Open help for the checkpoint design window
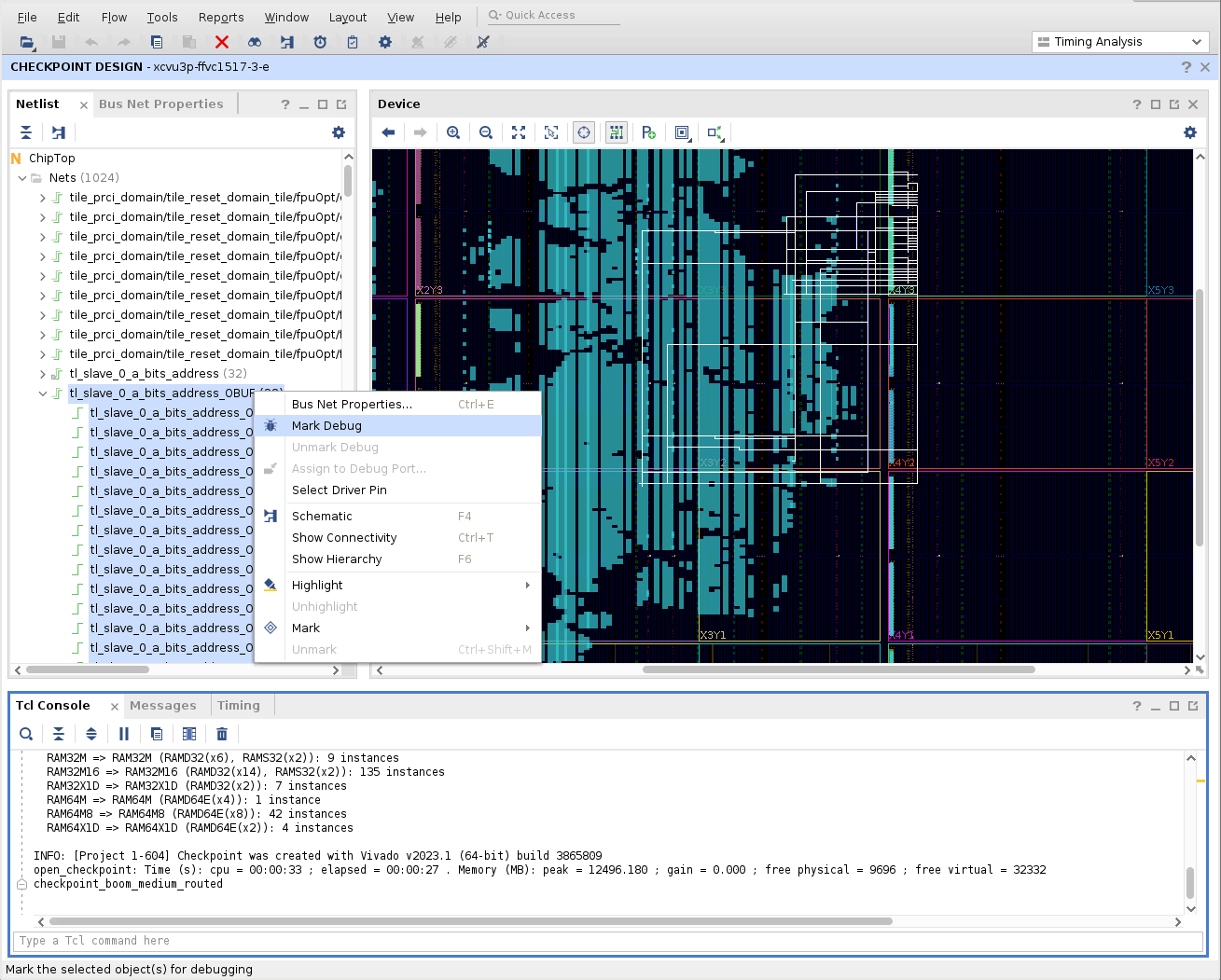 point(1186,67)
